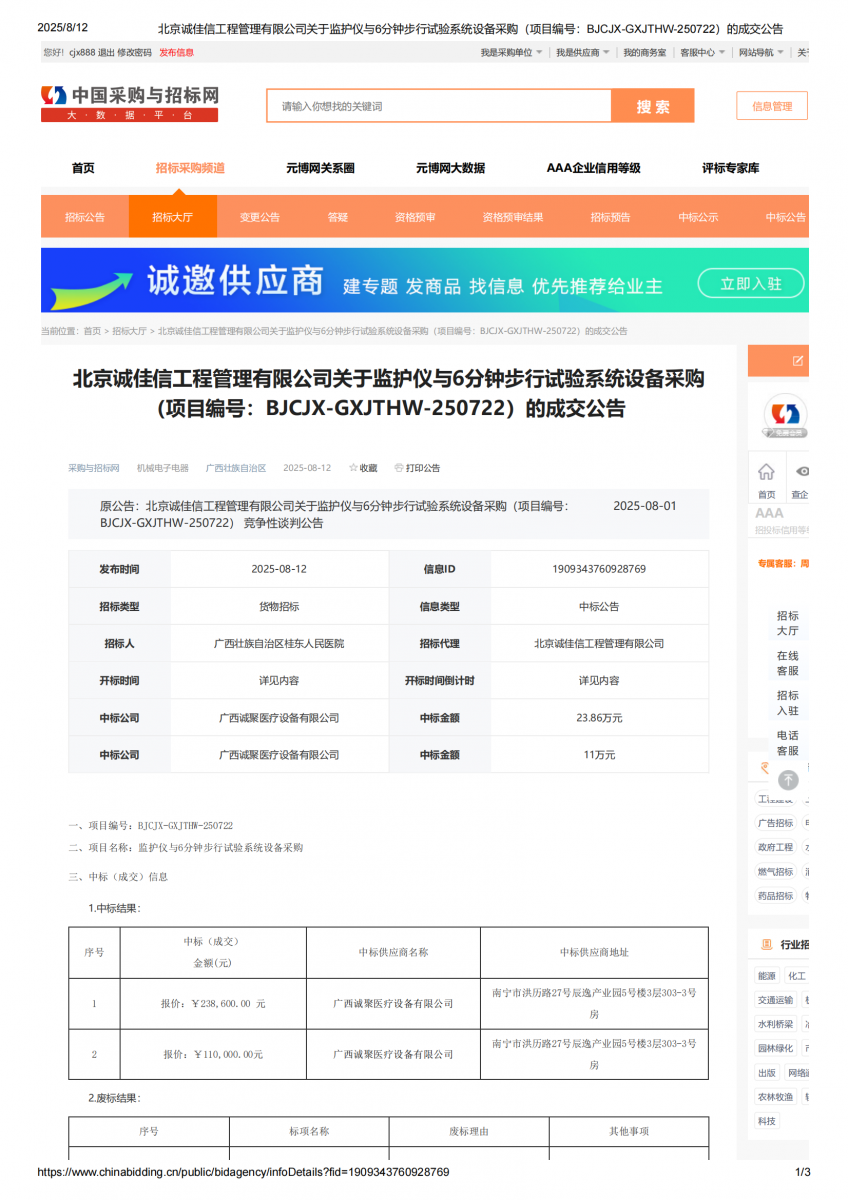Open AAA企业信用等级 navigation item
Screen dimensions: 848x1200
coord(594,168)
